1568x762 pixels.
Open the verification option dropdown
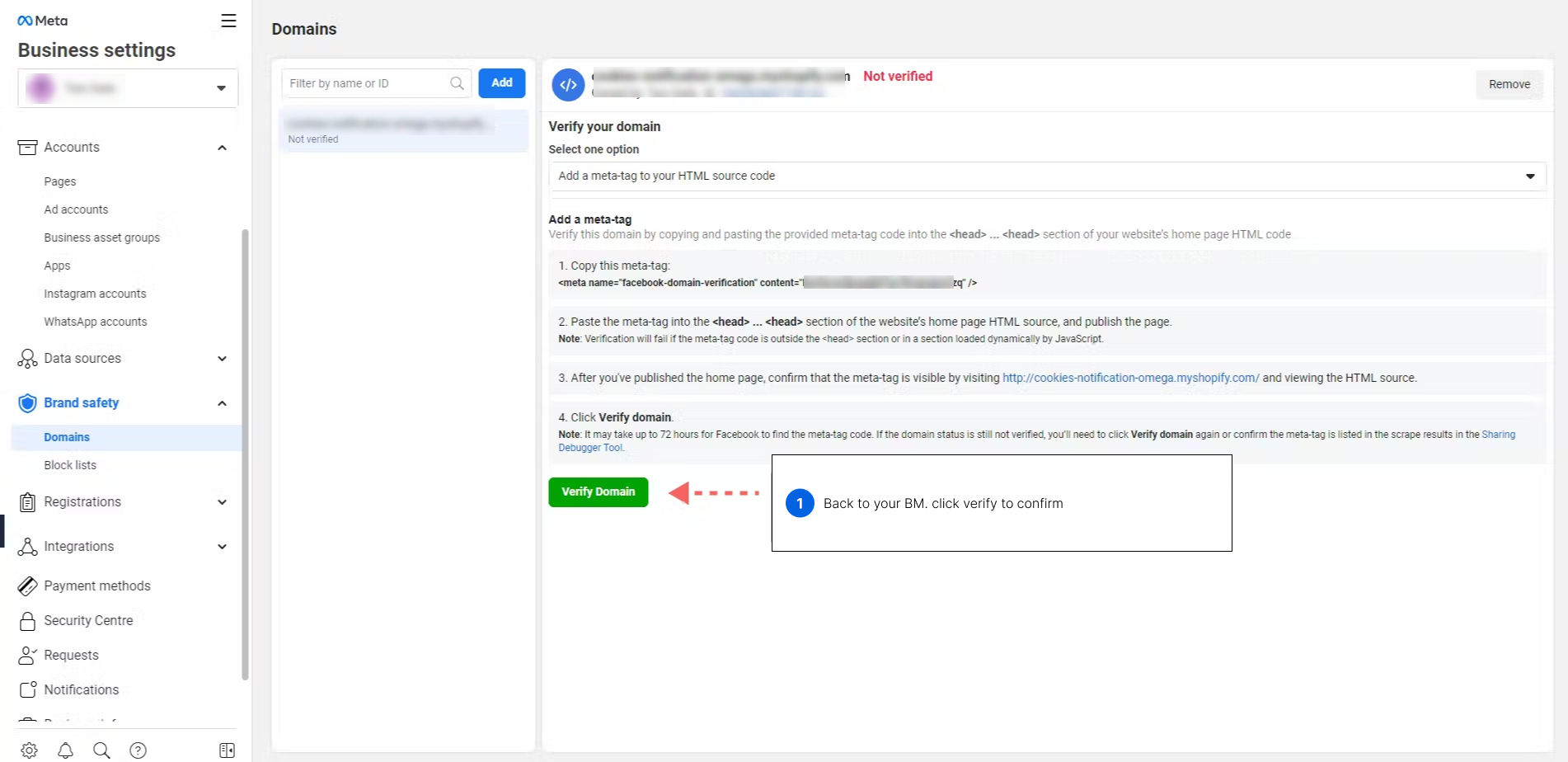pos(1047,176)
